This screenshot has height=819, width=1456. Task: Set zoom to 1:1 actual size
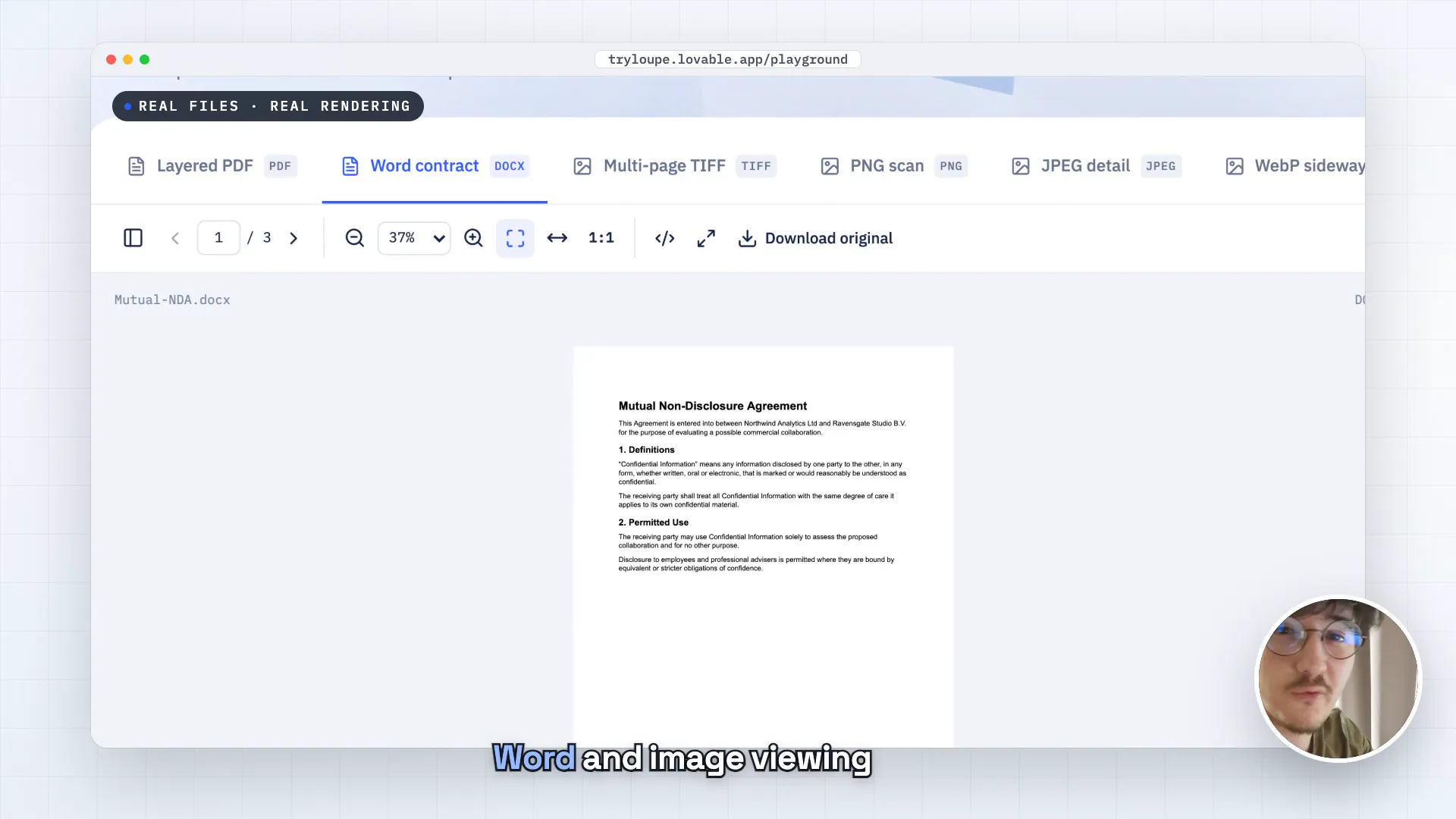tap(601, 238)
